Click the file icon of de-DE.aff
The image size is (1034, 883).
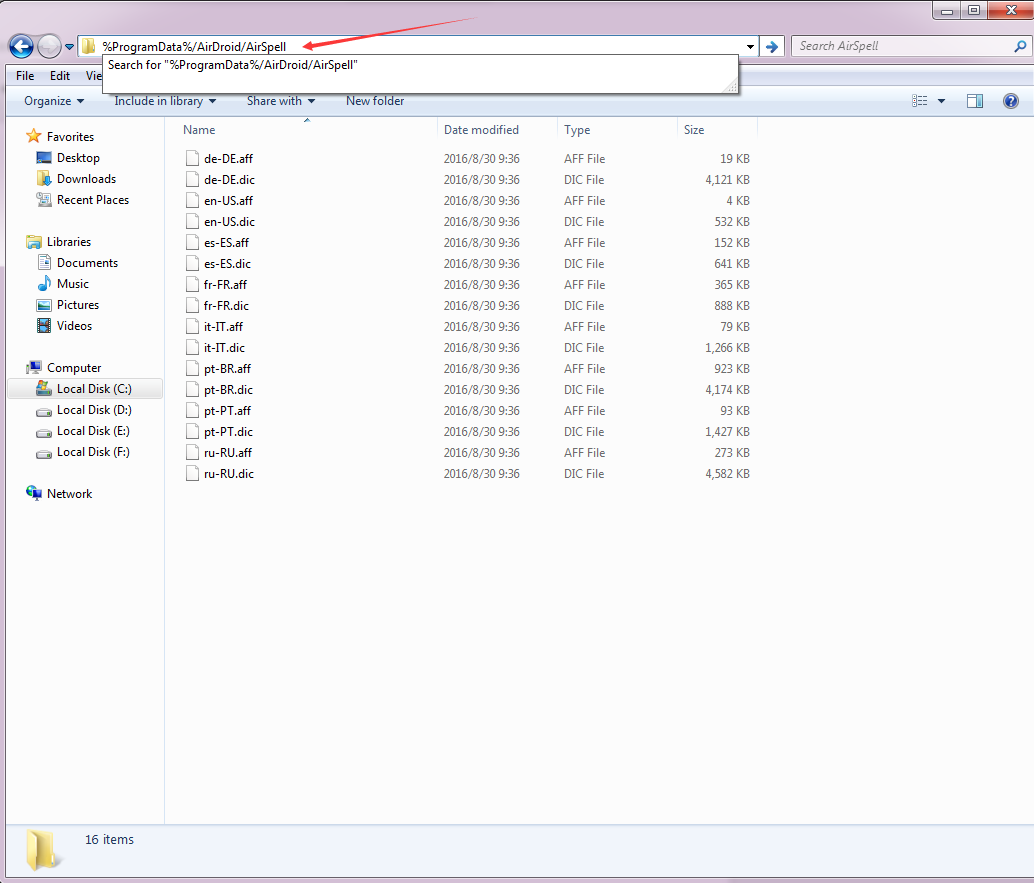coord(192,158)
